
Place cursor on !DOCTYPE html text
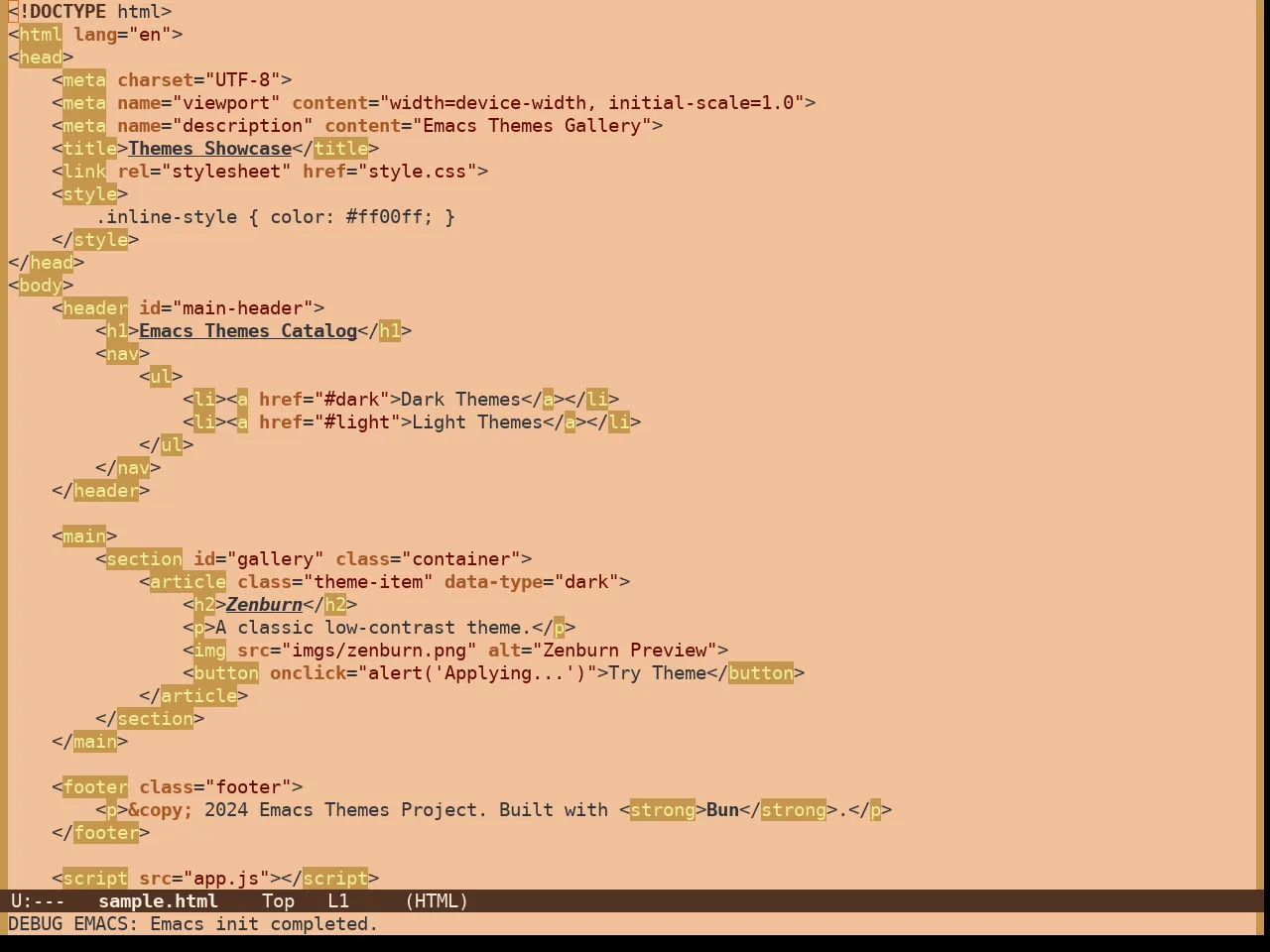pyautogui.click(x=95, y=12)
